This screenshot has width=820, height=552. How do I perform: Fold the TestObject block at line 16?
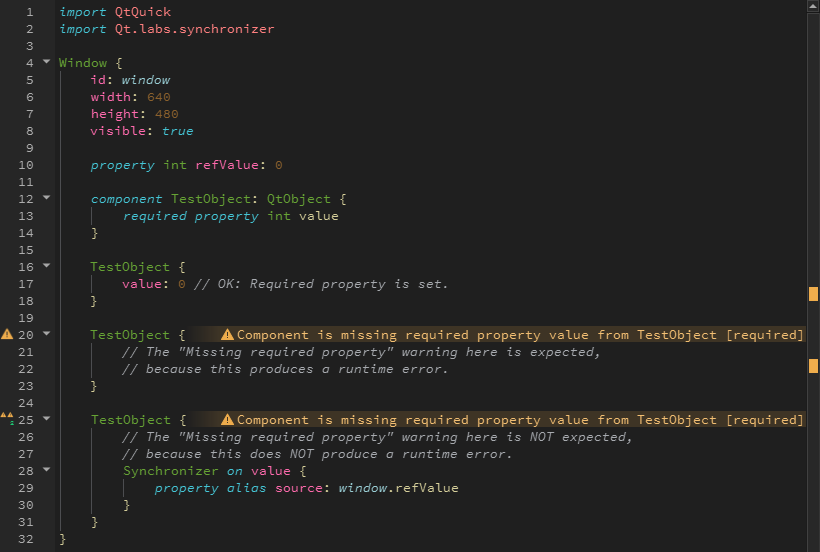coord(46,266)
